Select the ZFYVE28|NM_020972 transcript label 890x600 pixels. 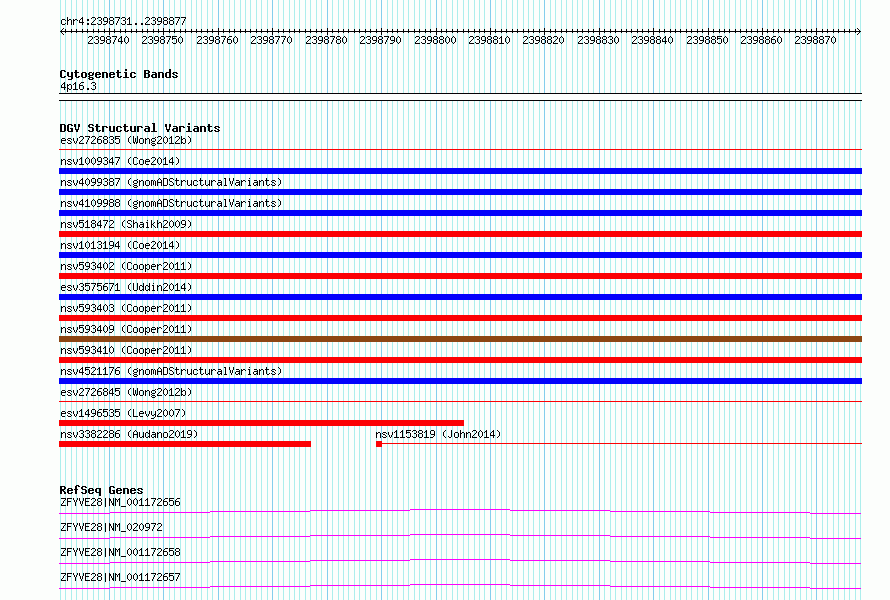pos(111,527)
